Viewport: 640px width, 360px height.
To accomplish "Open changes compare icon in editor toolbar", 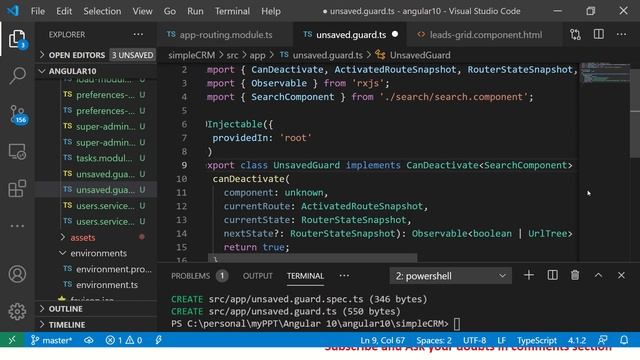I will pyautogui.click(x=576, y=35).
